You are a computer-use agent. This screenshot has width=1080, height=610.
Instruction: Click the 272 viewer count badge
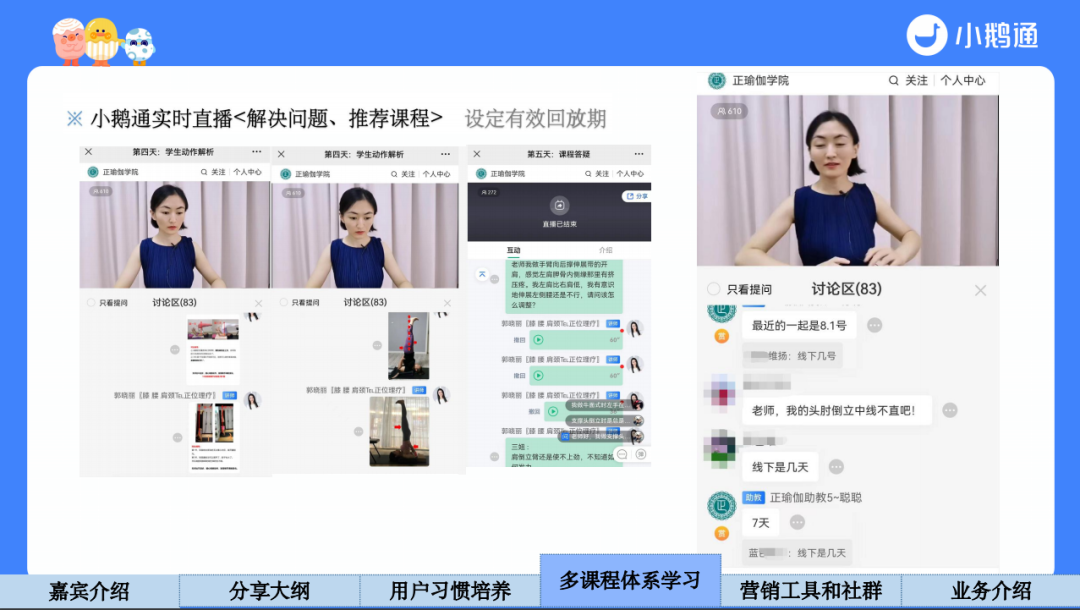click(x=489, y=192)
